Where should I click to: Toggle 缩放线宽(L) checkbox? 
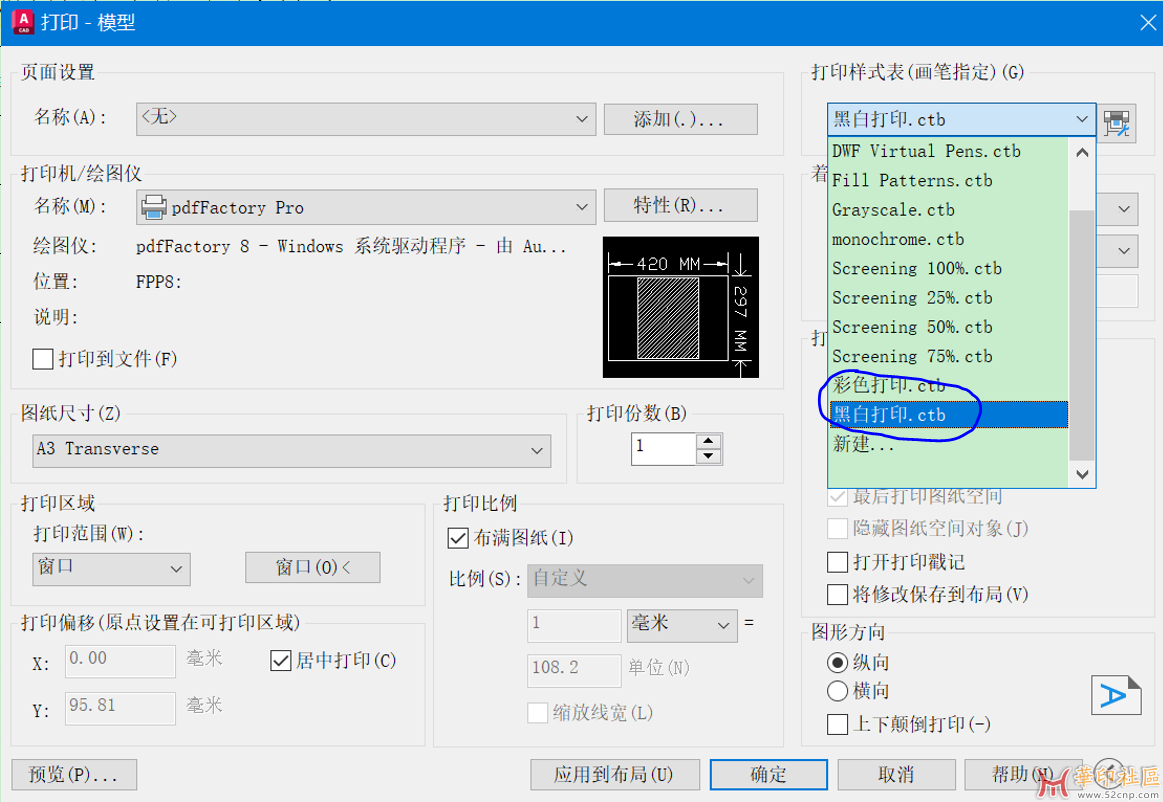[x=538, y=713]
